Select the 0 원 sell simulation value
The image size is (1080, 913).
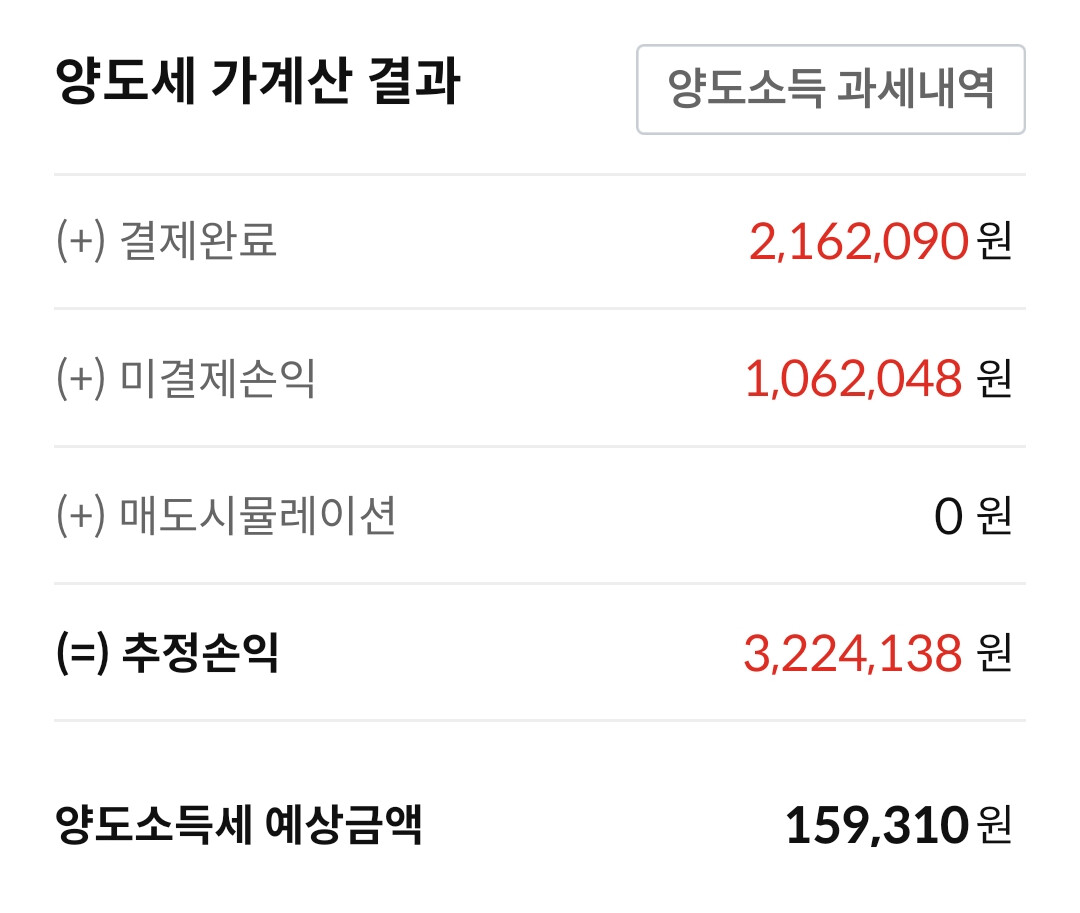pyautogui.click(x=973, y=516)
